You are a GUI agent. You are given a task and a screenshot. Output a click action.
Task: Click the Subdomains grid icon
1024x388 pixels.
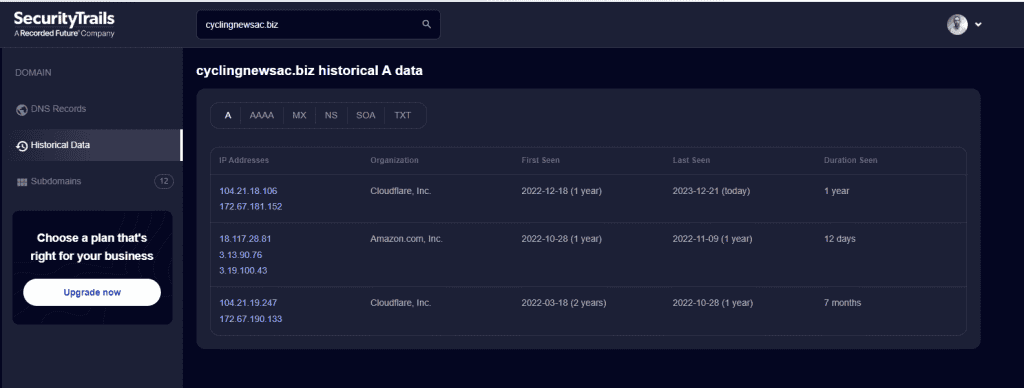pos(22,182)
